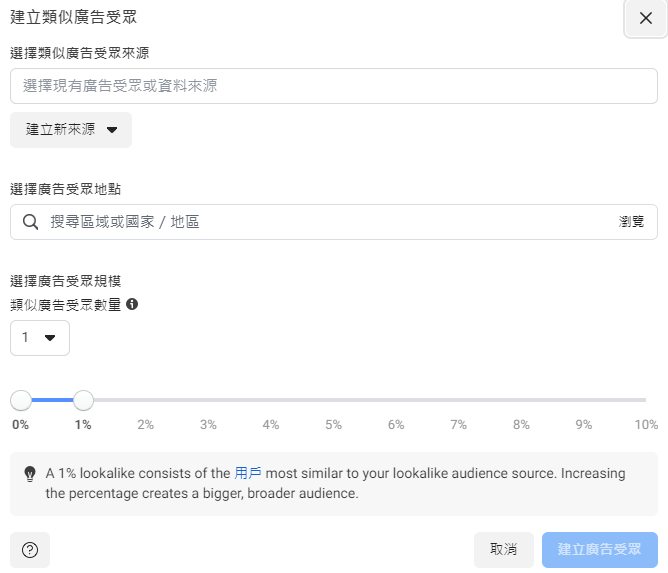This screenshot has width=668, height=573.
Task: Focus the 搜尋區域或國家 / 地區 search box
Action: [x=334, y=222]
